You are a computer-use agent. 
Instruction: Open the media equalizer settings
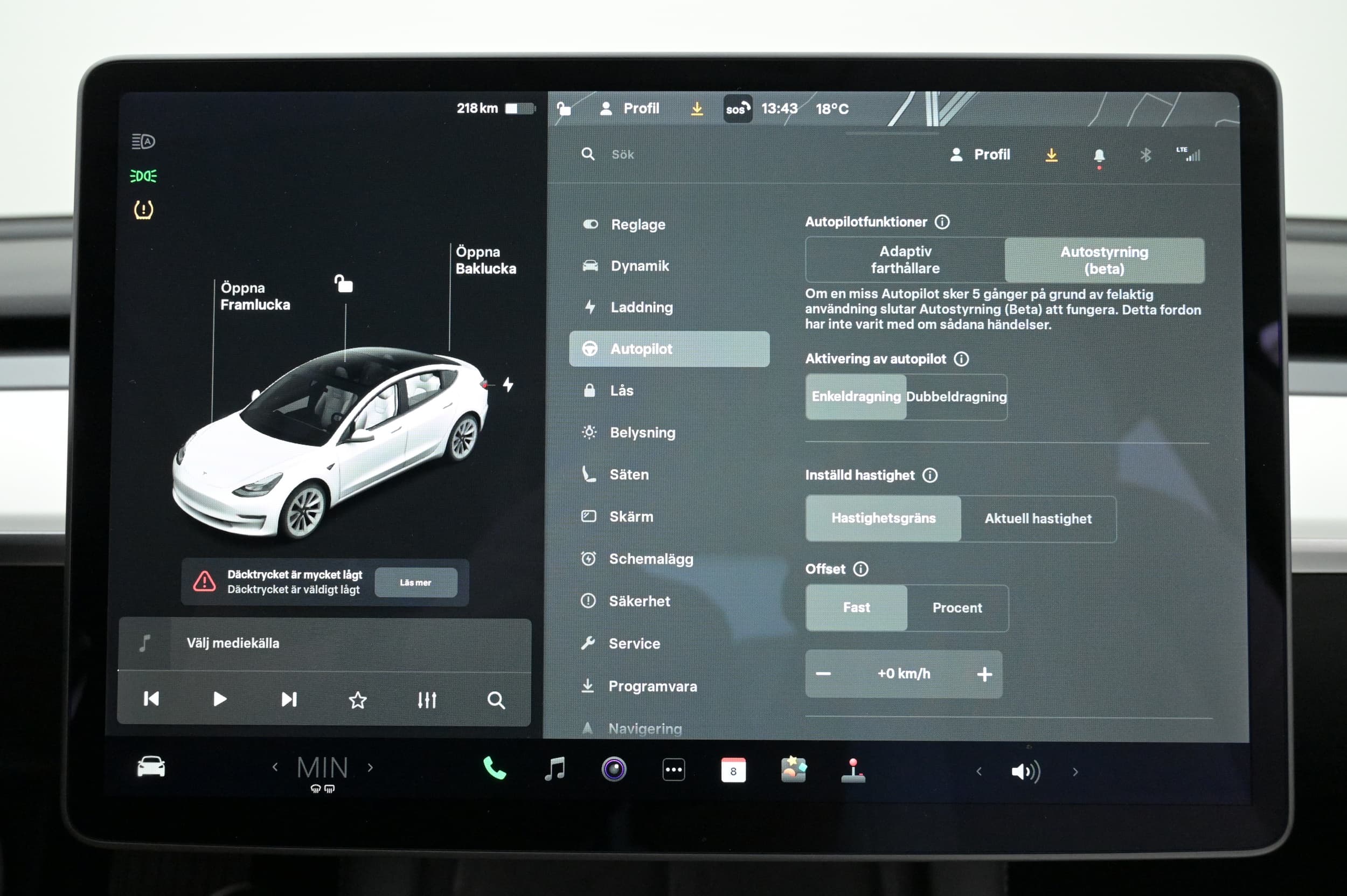click(x=427, y=700)
